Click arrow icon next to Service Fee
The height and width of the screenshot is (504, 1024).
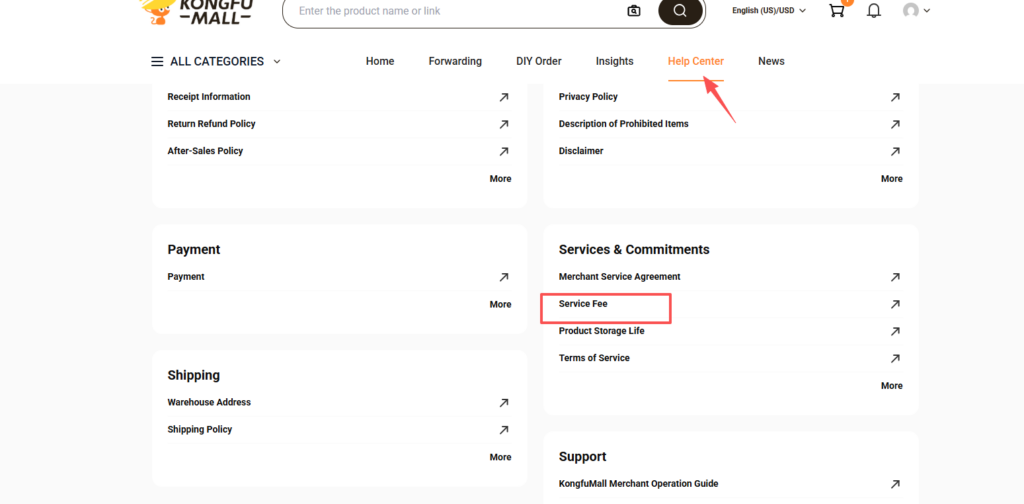[895, 304]
